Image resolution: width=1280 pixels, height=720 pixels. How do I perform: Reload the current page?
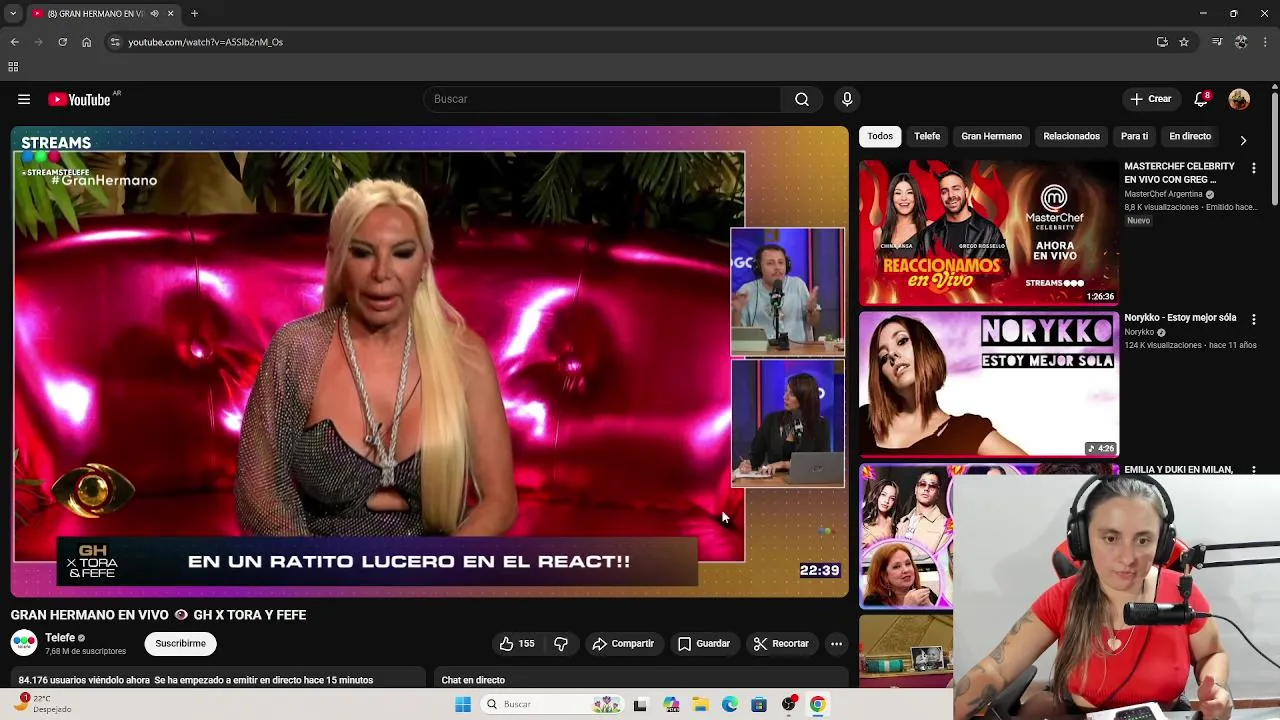click(62, 42)
